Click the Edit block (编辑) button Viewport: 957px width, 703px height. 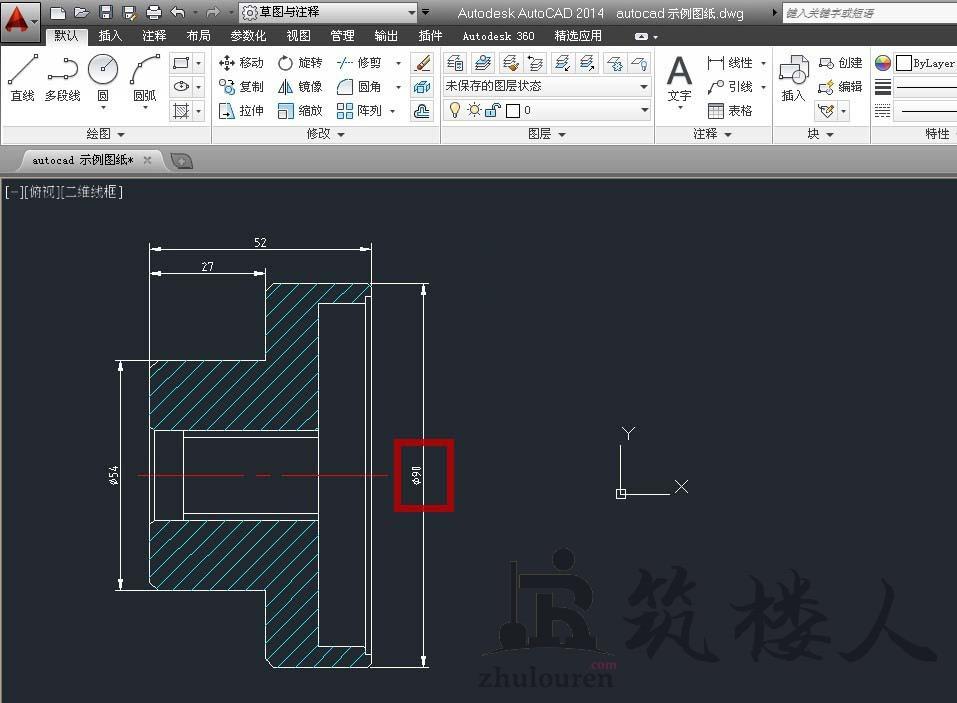click(x=840, y=87)
